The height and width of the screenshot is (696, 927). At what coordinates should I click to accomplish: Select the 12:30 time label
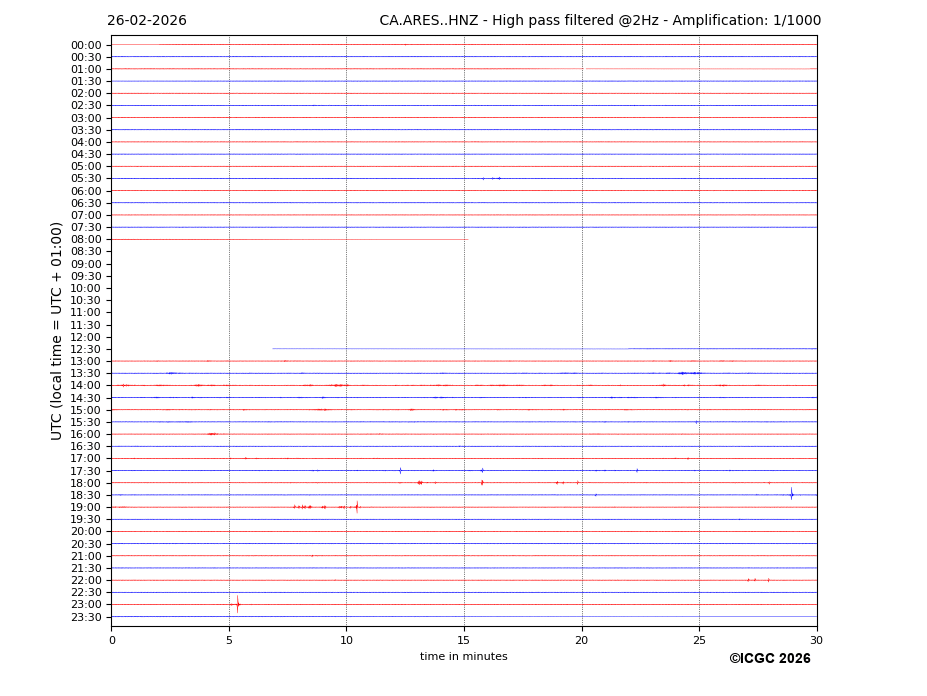(x=86, y=349)
